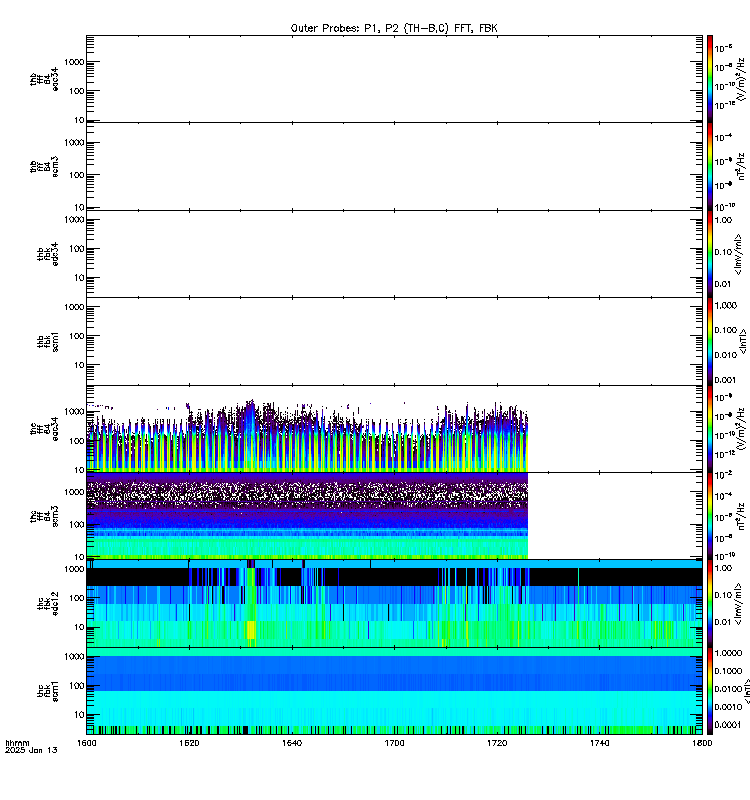Click the '1720' time tick label
750x800 pixels.
click(x=497, y=743)
